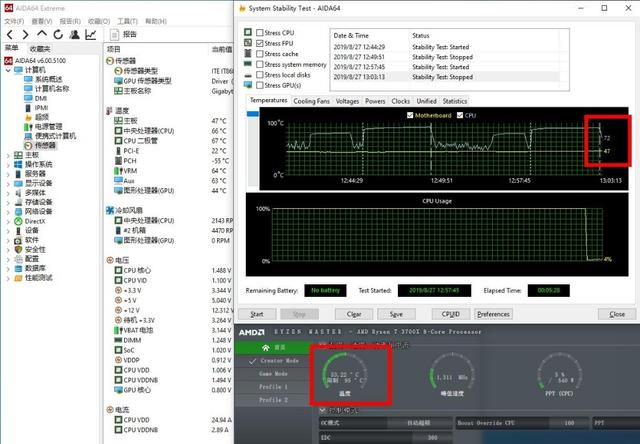
Task: Select Game Mode in Ryzen Master
Action: tap(273, 374)
